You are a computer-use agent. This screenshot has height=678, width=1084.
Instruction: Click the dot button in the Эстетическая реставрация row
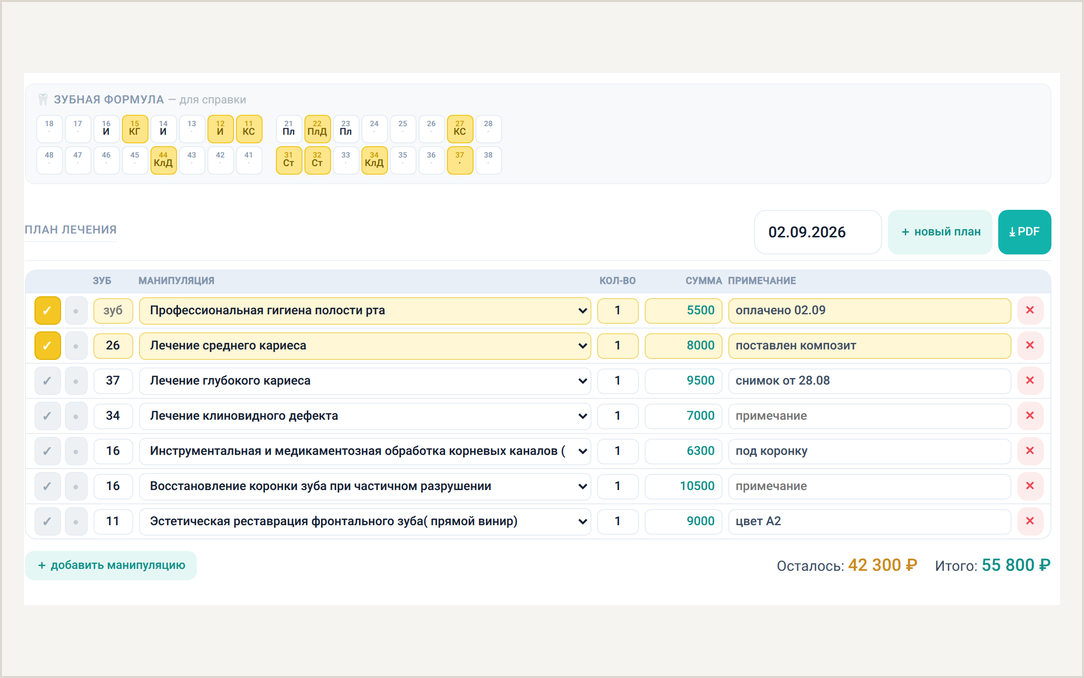pyautogui.click(x=76, y=521)
